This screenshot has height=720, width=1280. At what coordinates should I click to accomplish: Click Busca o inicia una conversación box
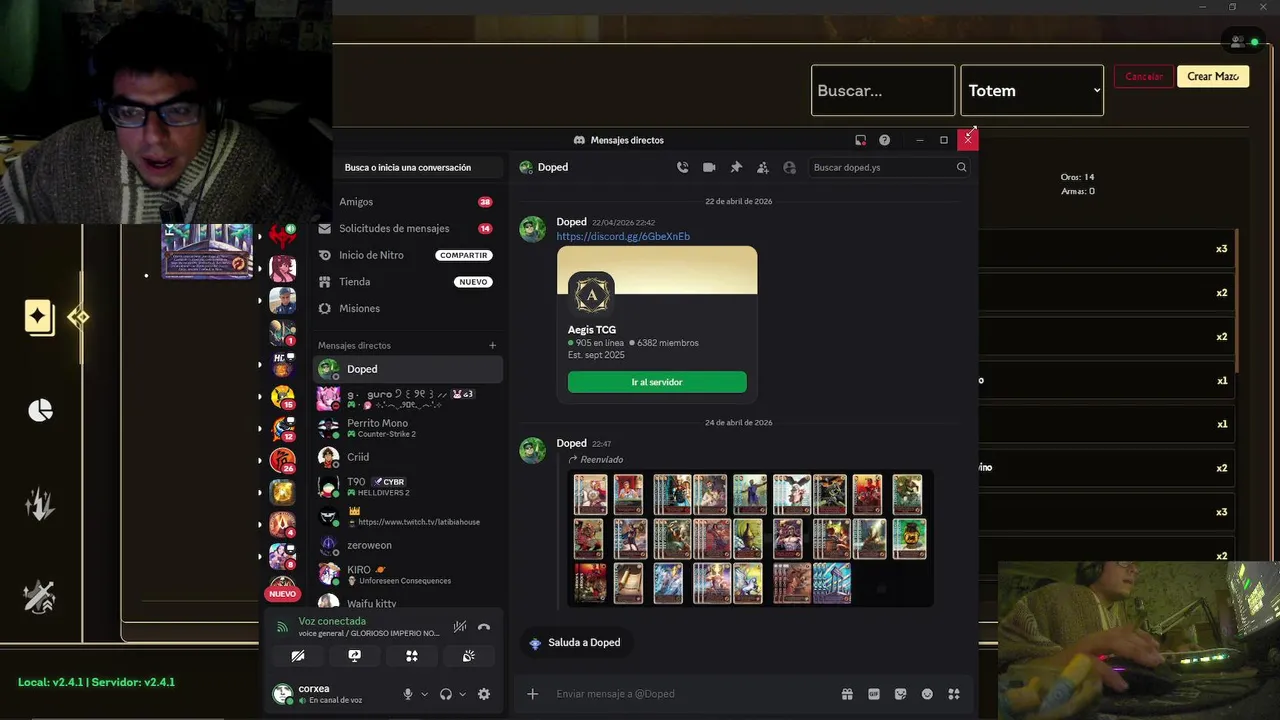pyautogui.click(x=407, y=167)
